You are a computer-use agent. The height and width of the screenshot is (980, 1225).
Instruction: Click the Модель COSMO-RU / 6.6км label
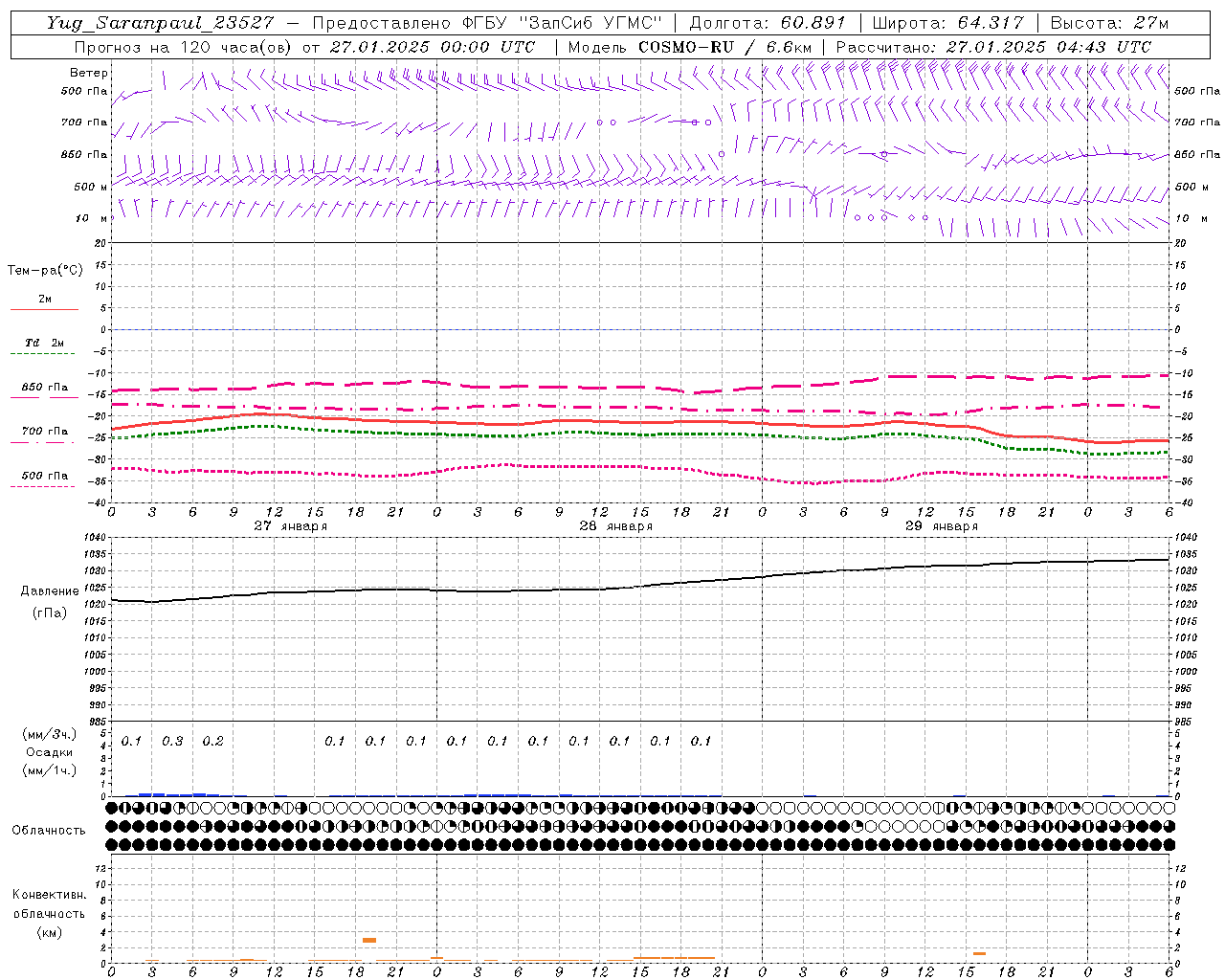coord(689,47)
